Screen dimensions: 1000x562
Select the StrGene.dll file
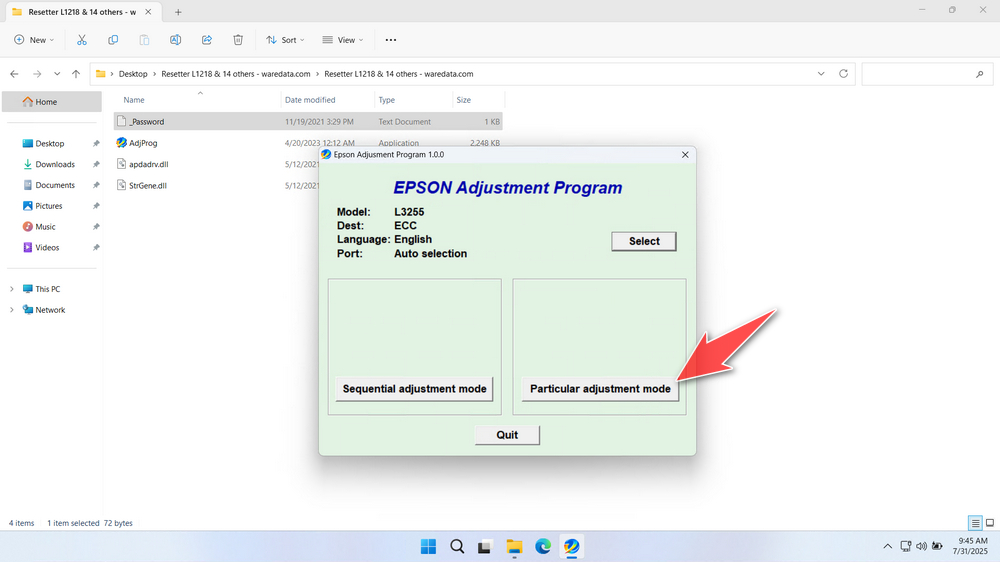click(147, 186)
